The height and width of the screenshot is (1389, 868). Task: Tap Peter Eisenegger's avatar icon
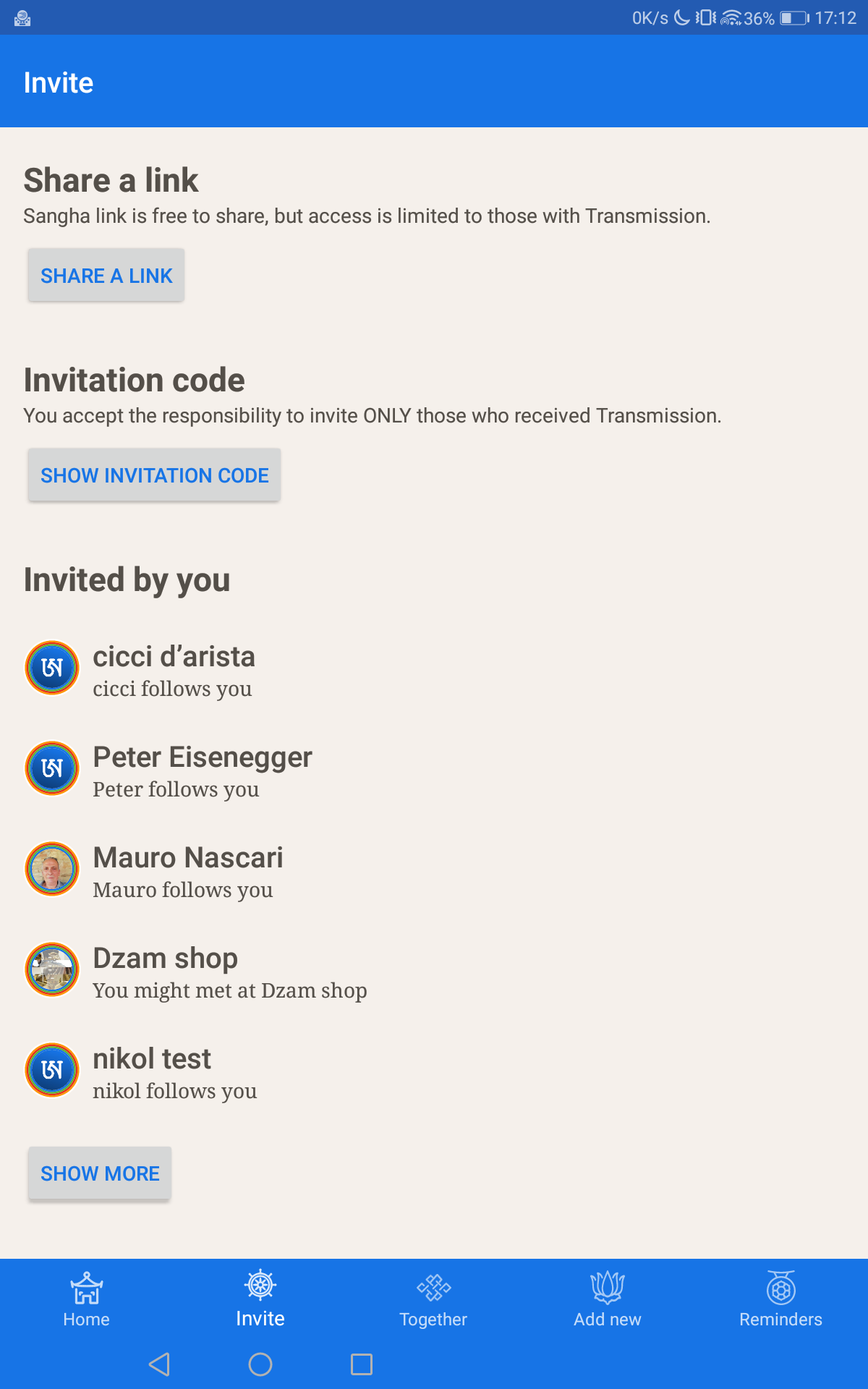pyautogui.click(x=52, y=768)
